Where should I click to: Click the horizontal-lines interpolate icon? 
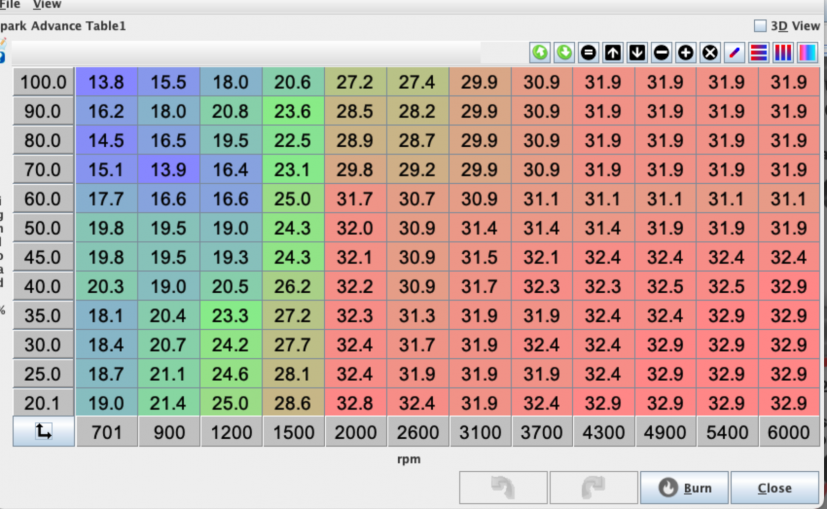point(758,52)
